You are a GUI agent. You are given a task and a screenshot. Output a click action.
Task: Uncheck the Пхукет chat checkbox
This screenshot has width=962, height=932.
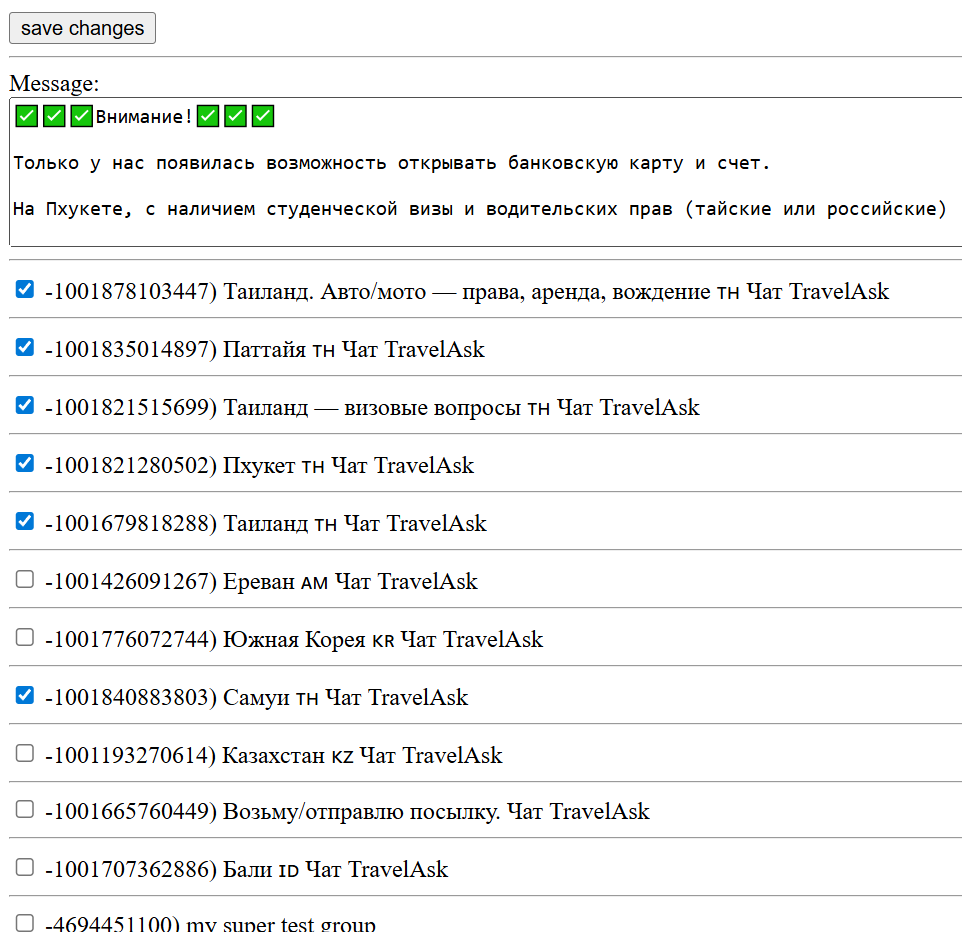(25, 464)
